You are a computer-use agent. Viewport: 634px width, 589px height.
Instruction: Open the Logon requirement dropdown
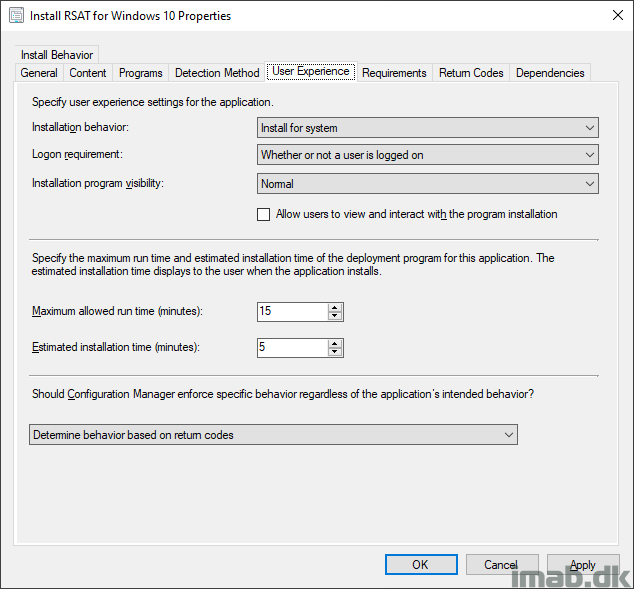pyautogui.click(x=428, y=155)
